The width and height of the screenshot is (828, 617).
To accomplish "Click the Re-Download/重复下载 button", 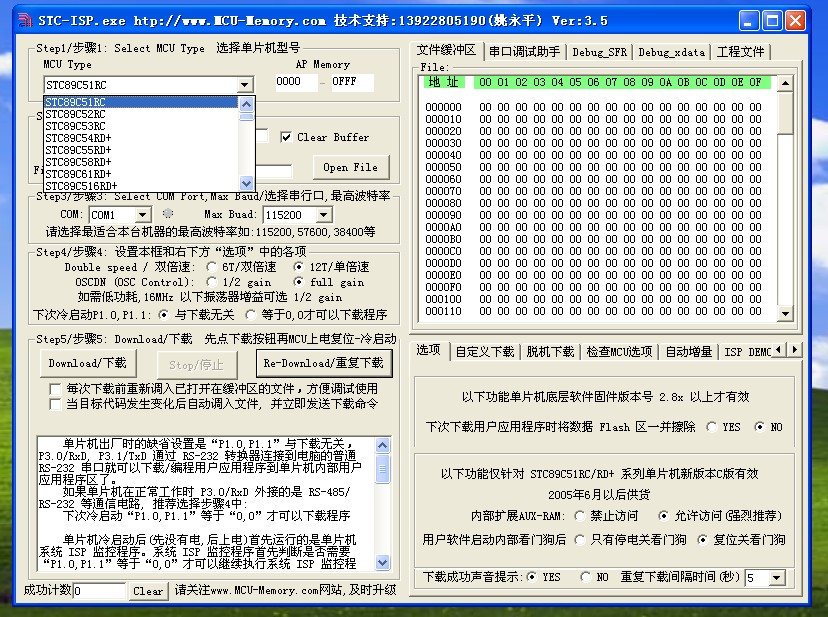I will (324, 363).
